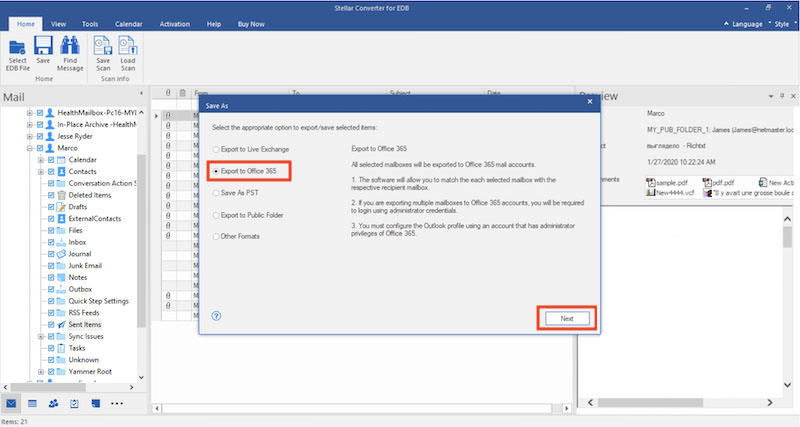Collapse the Marco mailbox tree node

[x=30, y=148]
